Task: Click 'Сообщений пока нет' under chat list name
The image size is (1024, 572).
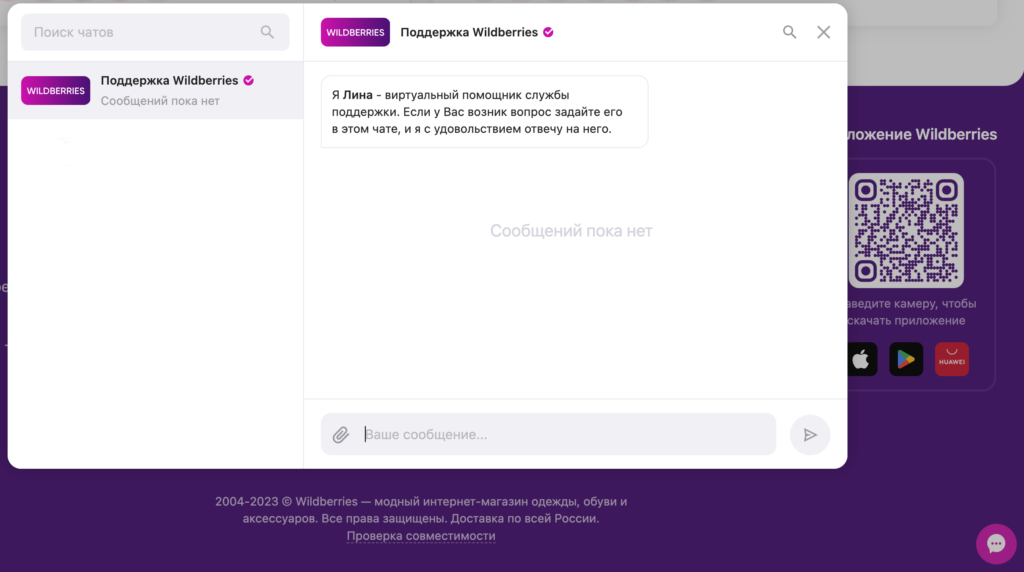Action: pyautogui.click(x=160, y=101)
